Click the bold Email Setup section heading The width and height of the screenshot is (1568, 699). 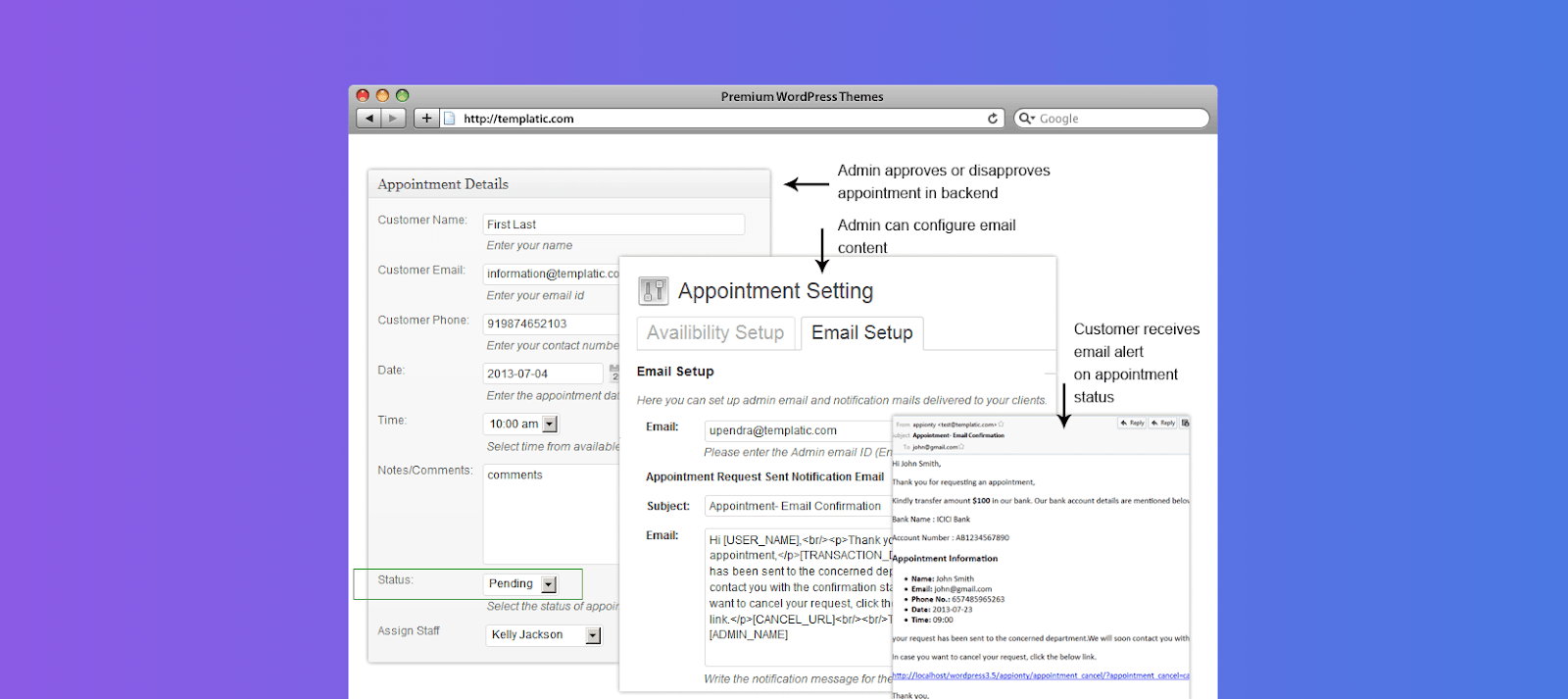pyautogui.click(x=675, y=372)
